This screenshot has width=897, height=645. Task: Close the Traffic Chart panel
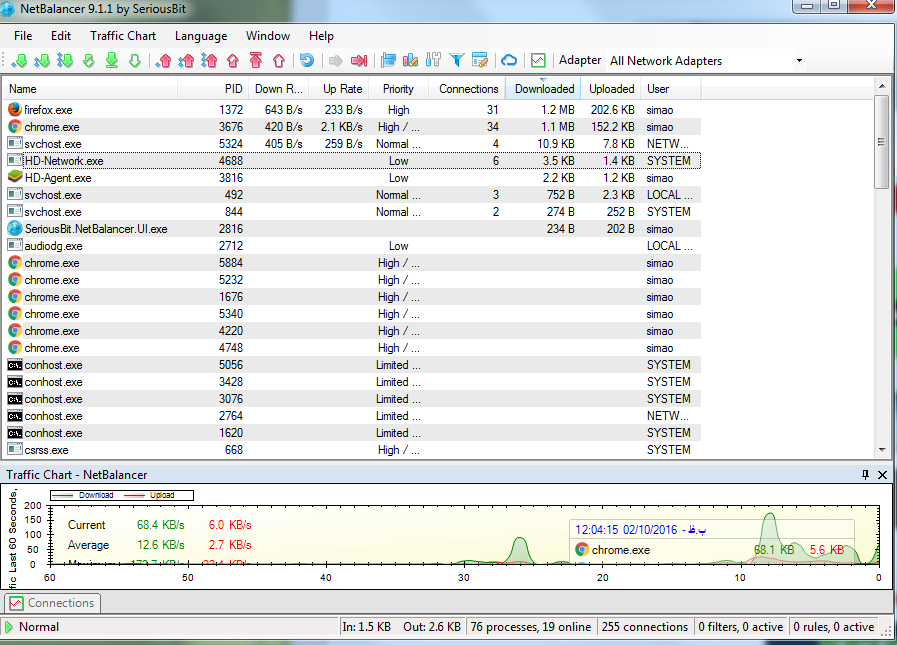pos(882,474)
